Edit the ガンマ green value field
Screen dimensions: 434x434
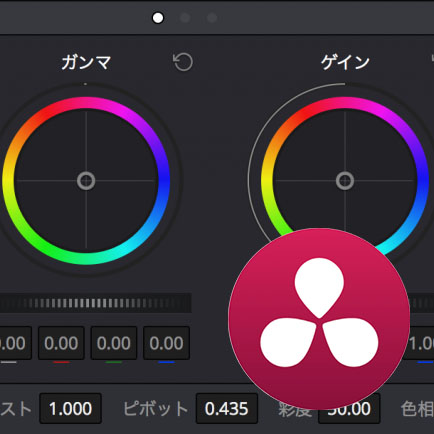[114, 343]
